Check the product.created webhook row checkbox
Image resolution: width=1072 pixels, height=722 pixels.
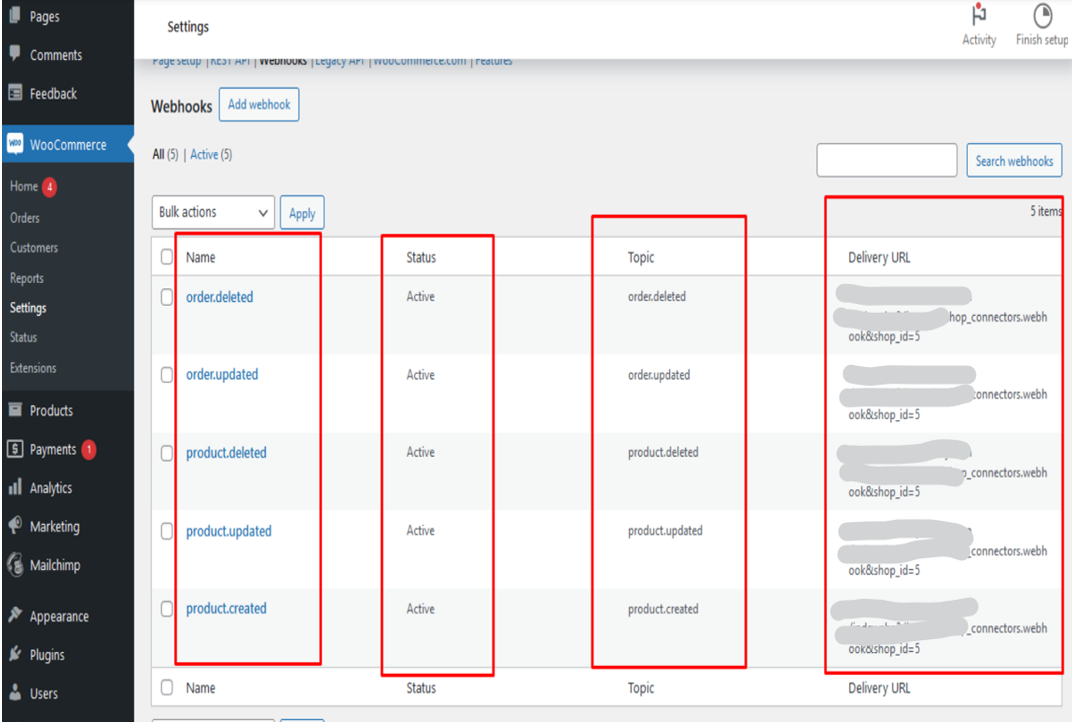(x=166, y=609)
